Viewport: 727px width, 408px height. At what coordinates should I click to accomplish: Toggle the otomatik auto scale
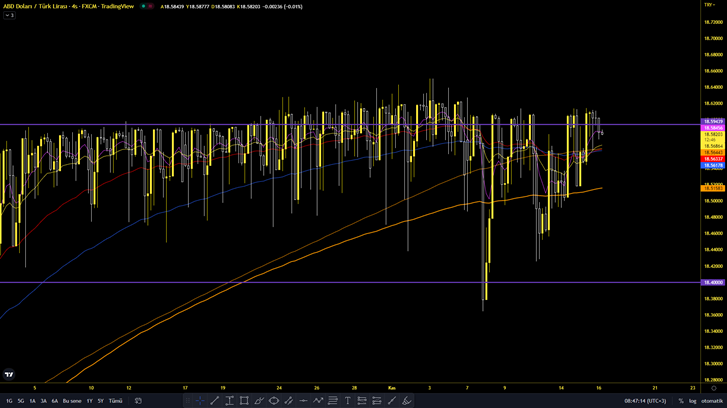712,401
